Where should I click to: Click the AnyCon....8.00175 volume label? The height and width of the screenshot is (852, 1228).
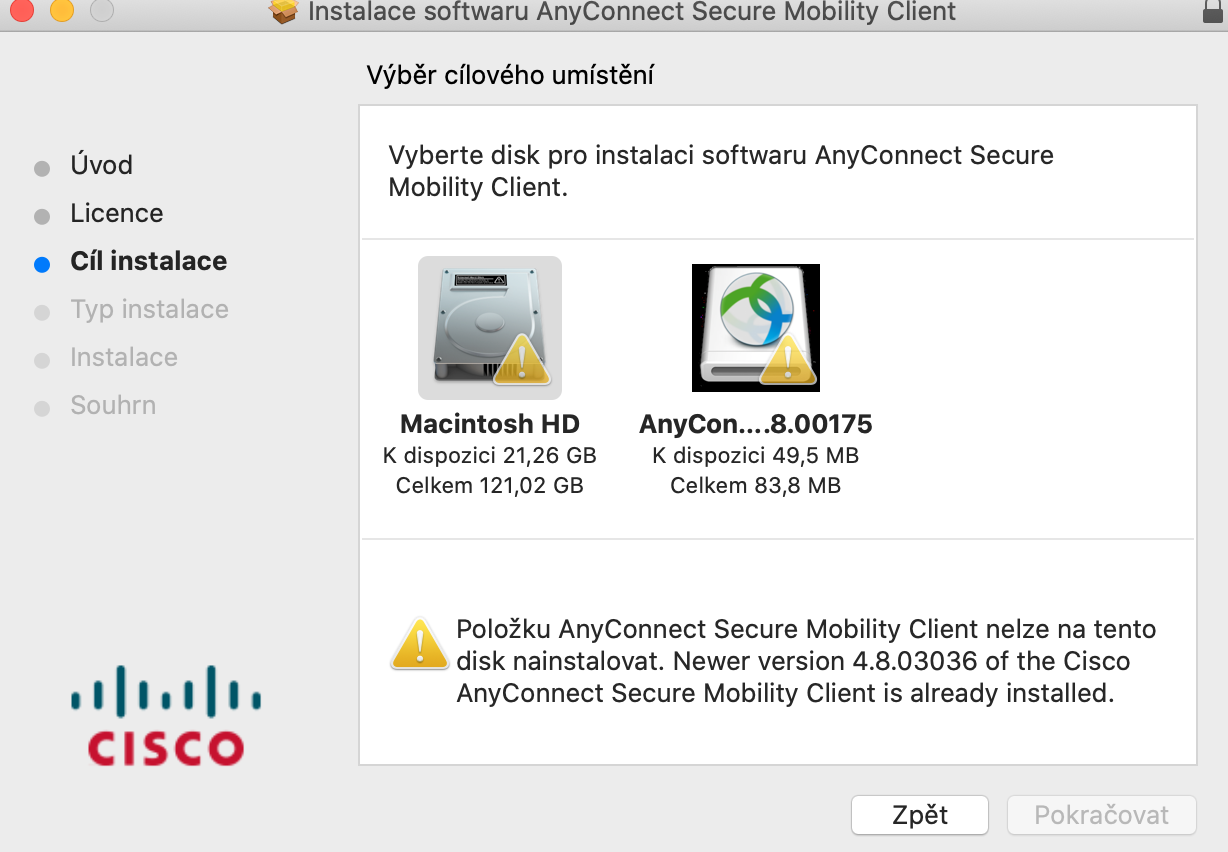click(x=755, y=423)
